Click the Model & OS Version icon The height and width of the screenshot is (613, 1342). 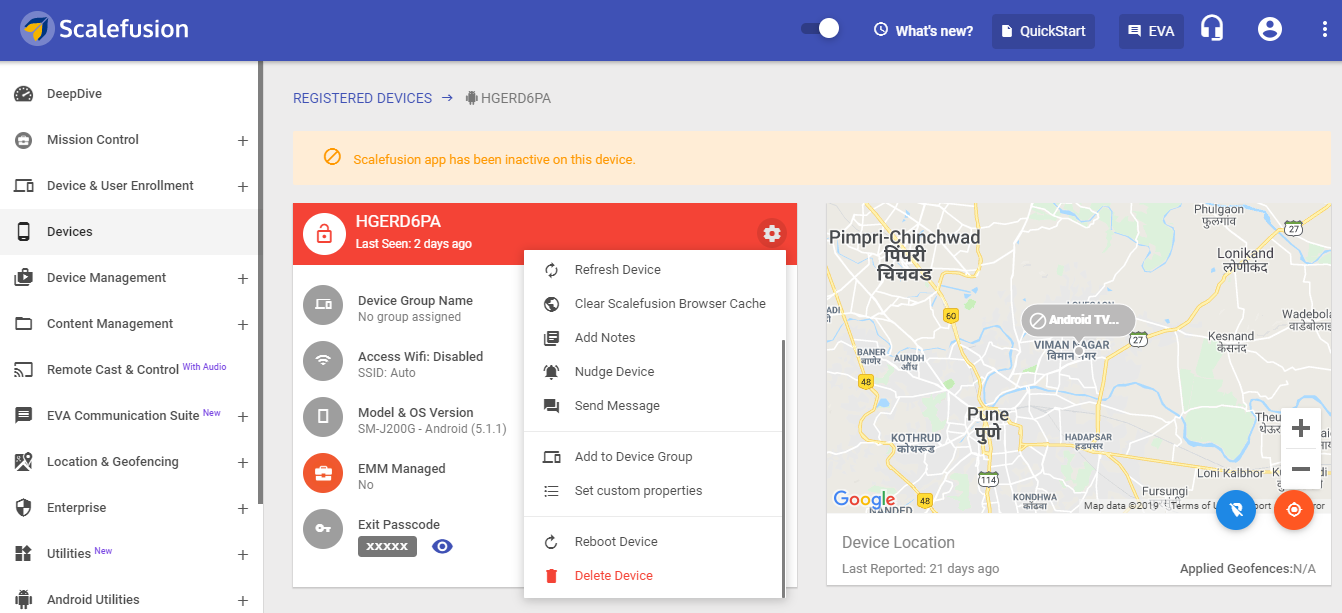[323, 417]
